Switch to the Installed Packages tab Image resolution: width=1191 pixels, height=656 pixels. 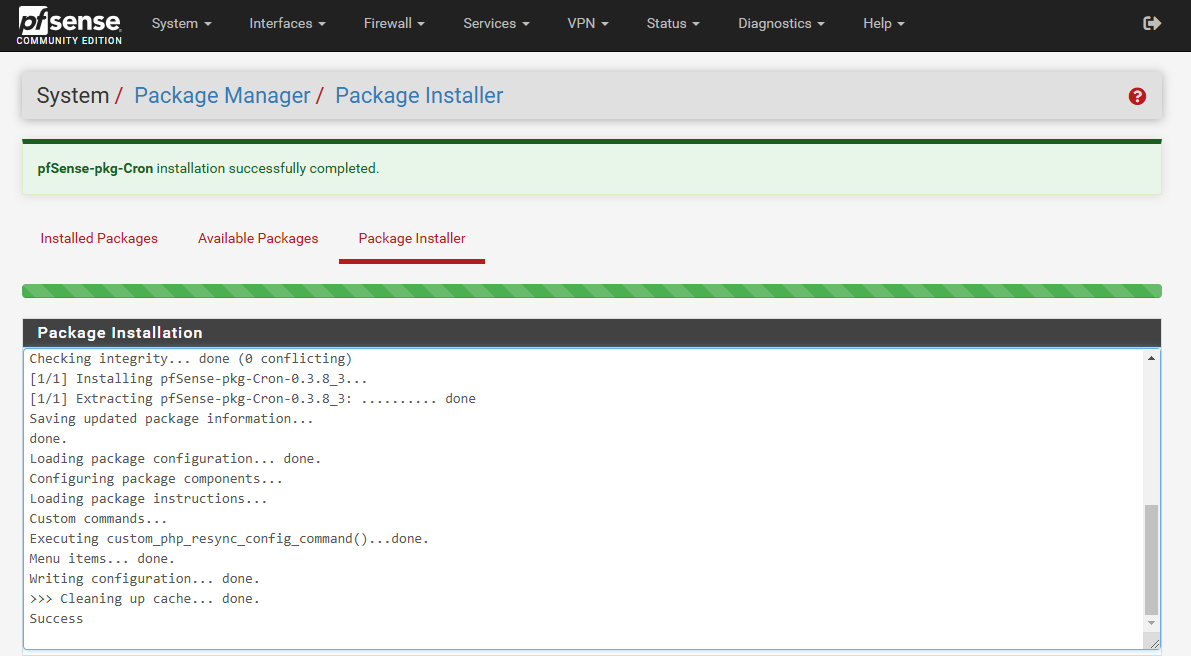(x=99, y=238)
